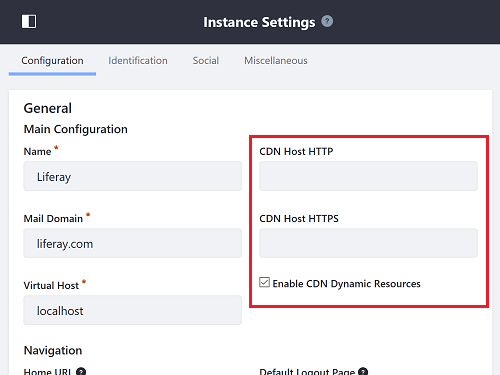
Task: Click the General section heading
Action: coord(48,108)
